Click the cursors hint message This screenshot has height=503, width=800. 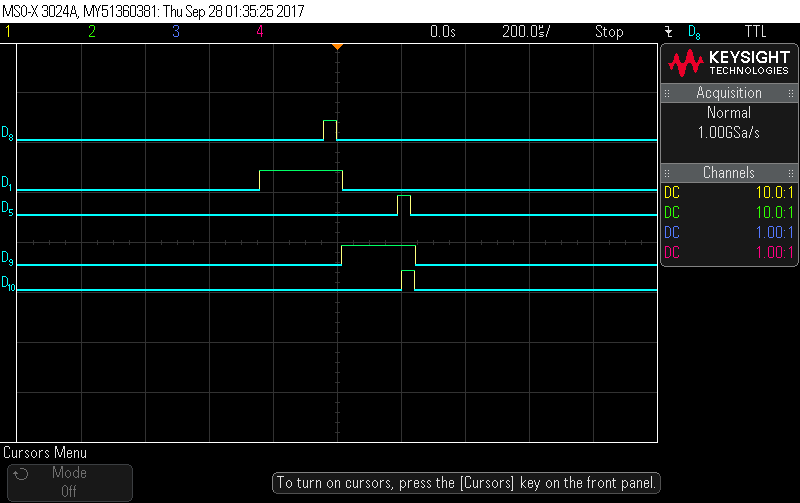466,483
